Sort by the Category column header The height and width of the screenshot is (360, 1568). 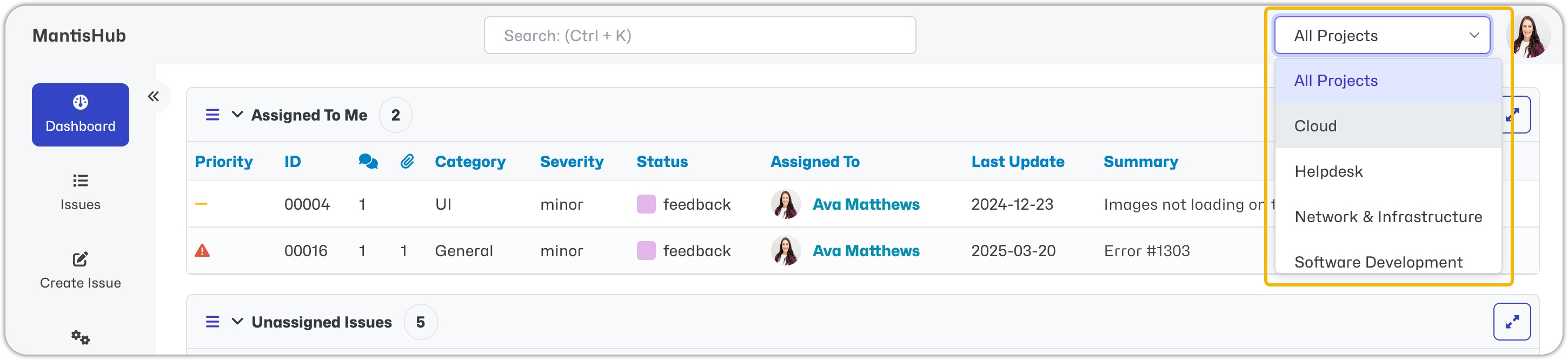click(x=470, y=161)
